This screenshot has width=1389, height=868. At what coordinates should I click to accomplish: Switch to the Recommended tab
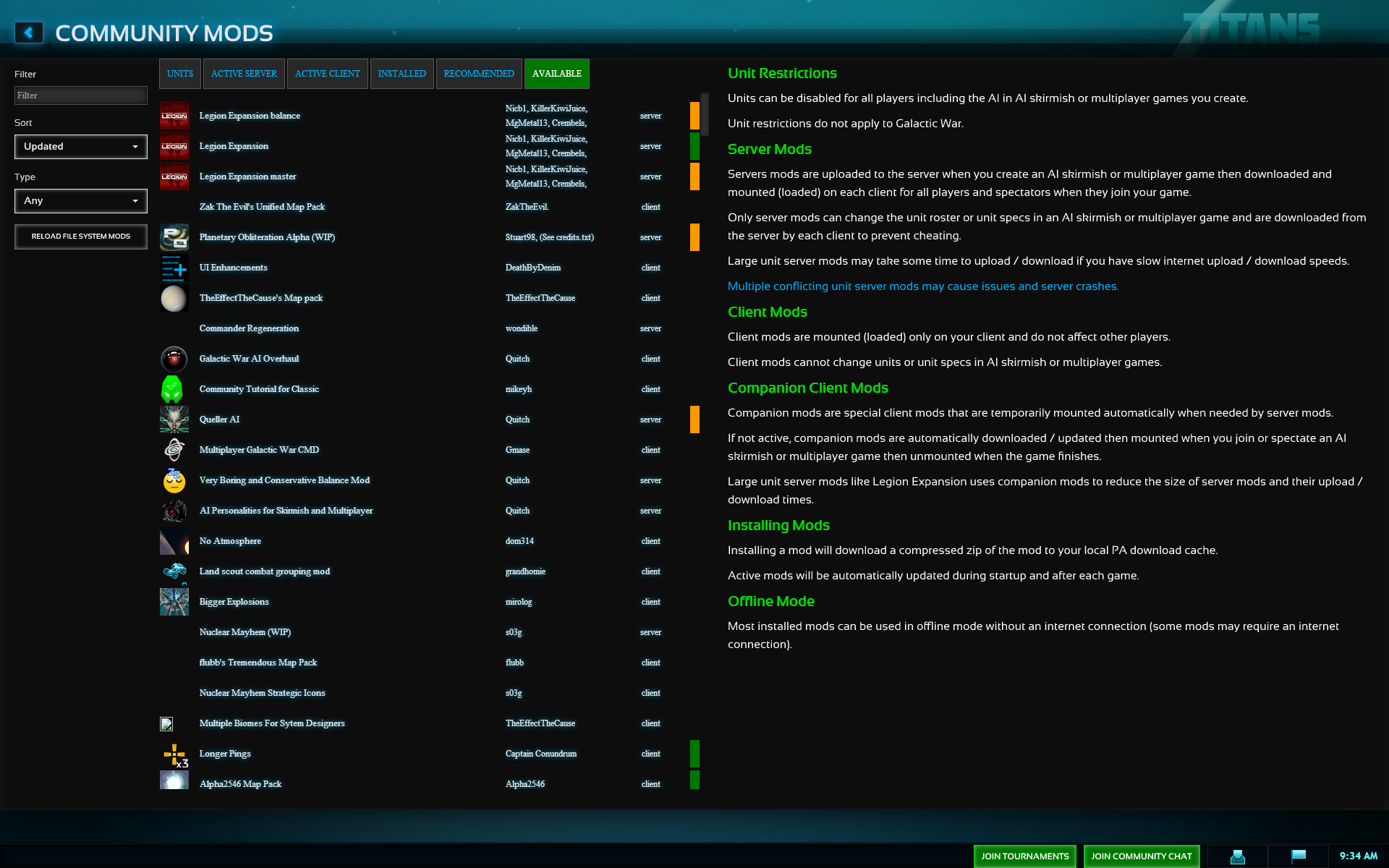point(479,74)
